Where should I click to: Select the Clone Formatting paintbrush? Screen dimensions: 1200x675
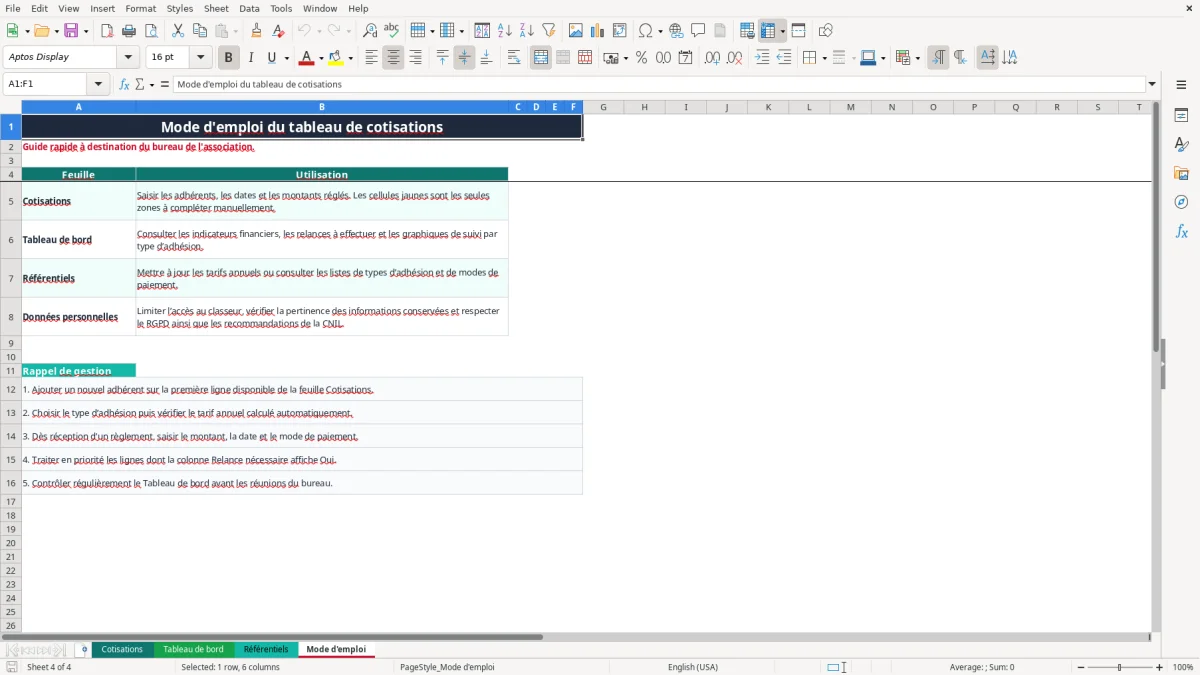(x=257, y=31)
